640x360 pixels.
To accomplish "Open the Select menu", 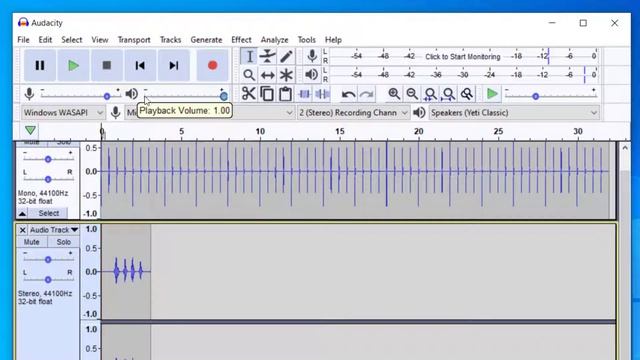I will 71,40.
